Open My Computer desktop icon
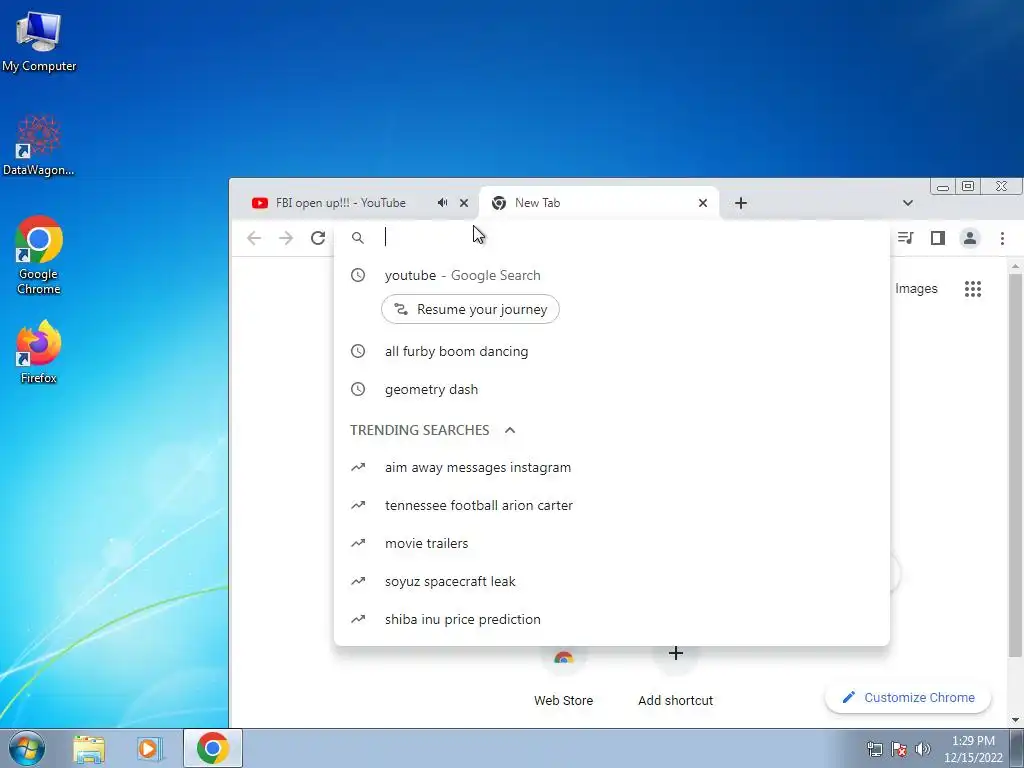The width and height of the screenshot is (1024, 768). [39, 40]
